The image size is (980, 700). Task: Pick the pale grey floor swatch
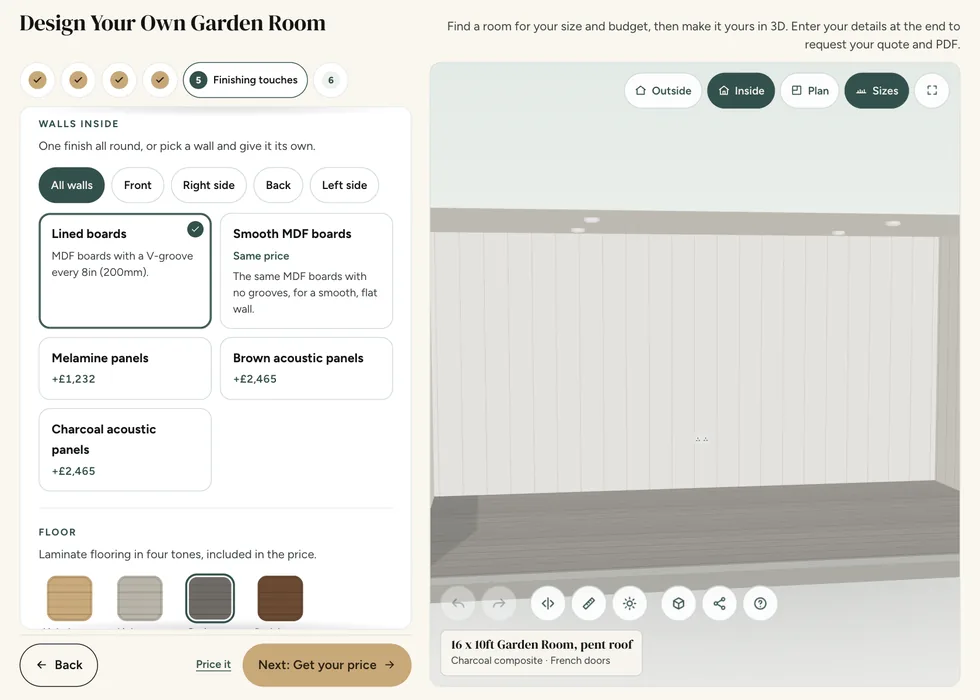pos(140,598)
